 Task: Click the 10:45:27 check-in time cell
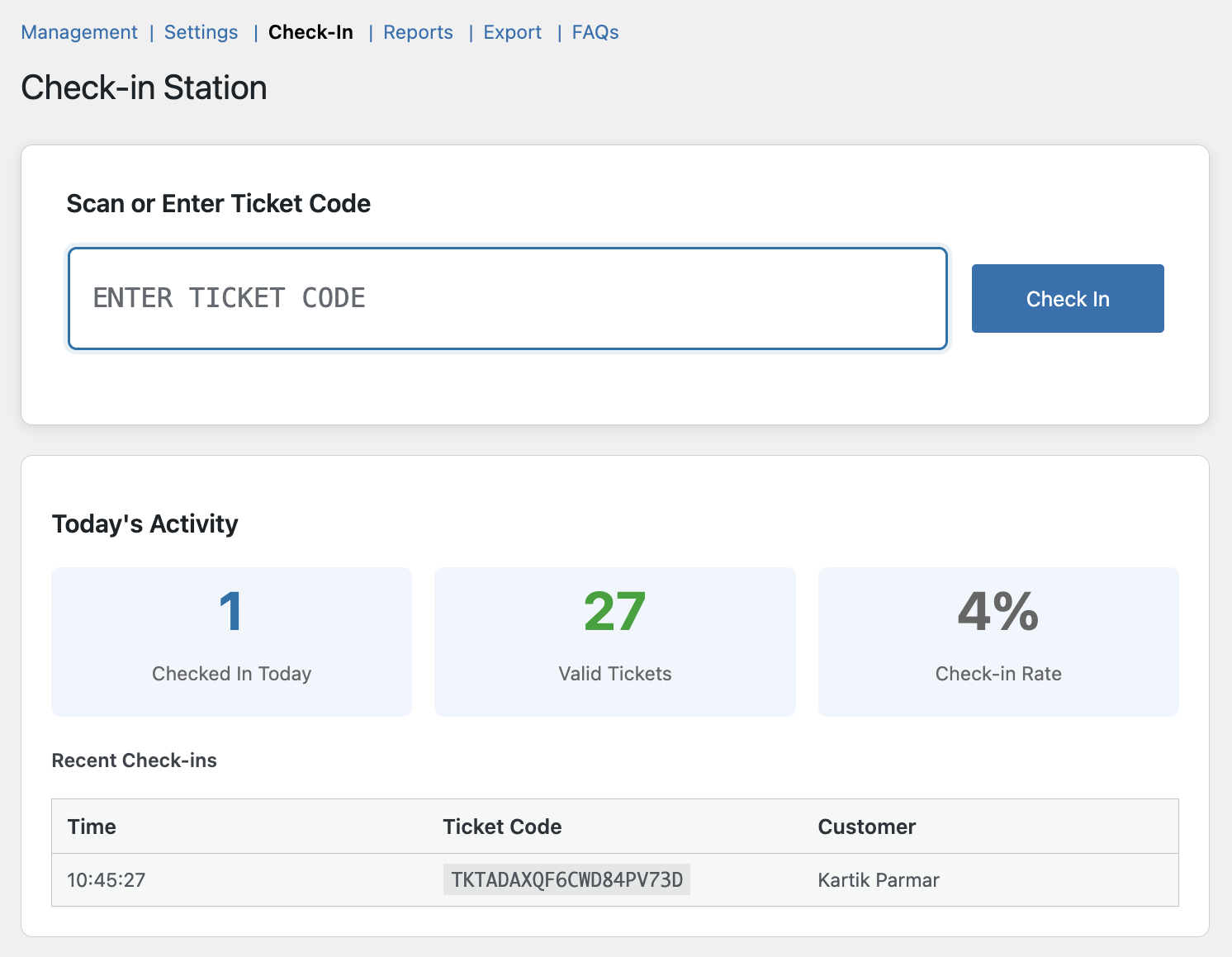107,880
